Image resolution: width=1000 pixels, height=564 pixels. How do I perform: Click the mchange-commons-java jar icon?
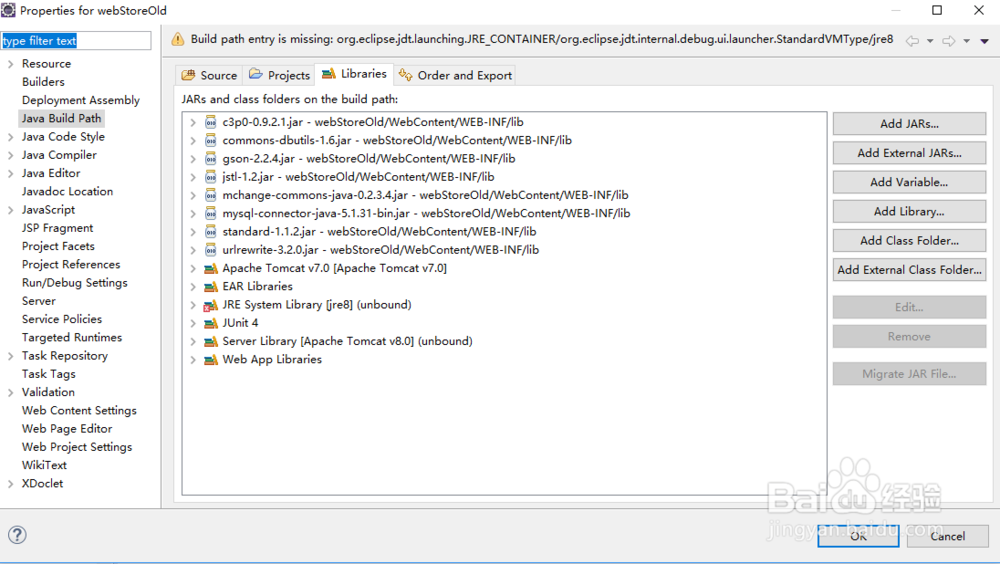pos(210,195)
